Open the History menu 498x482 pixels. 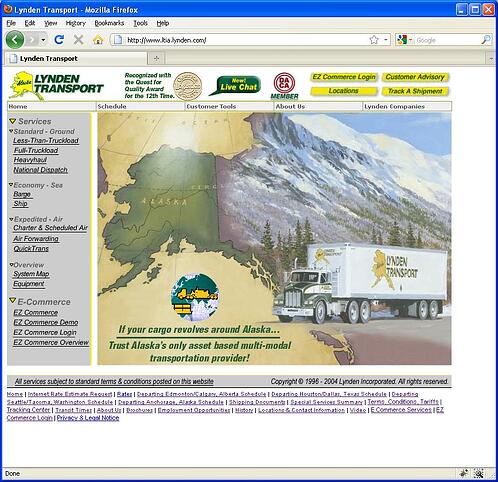point(76,23)
